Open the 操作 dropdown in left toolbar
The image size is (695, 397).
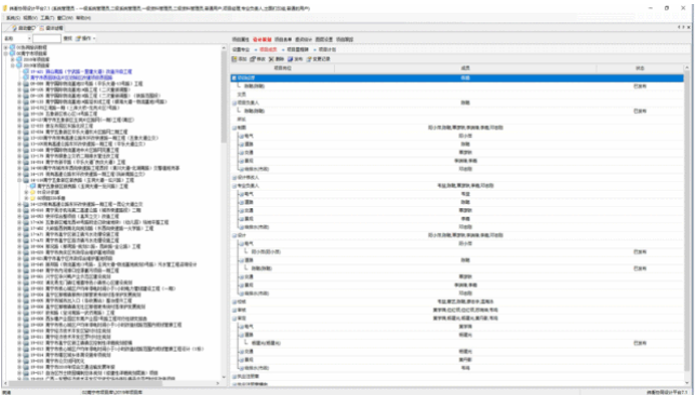tap(86, 39)
